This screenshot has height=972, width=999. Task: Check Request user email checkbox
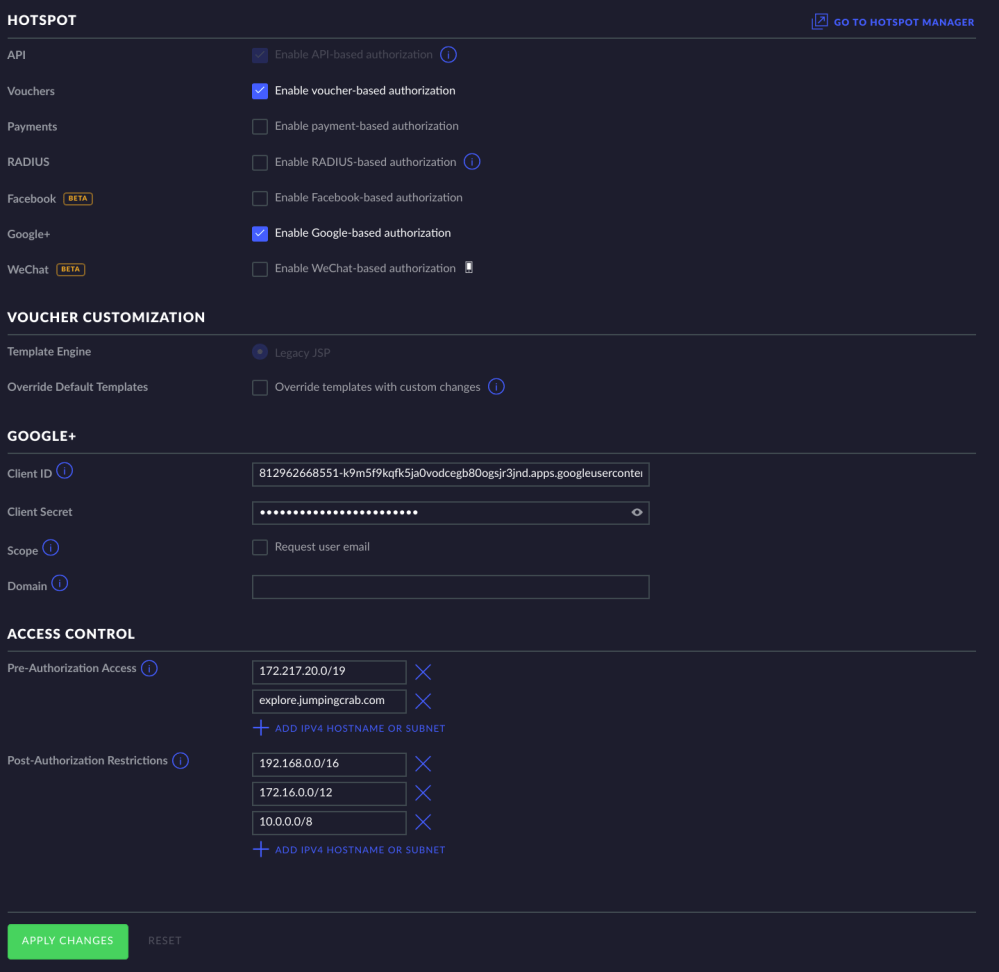[x=260, y=548]
